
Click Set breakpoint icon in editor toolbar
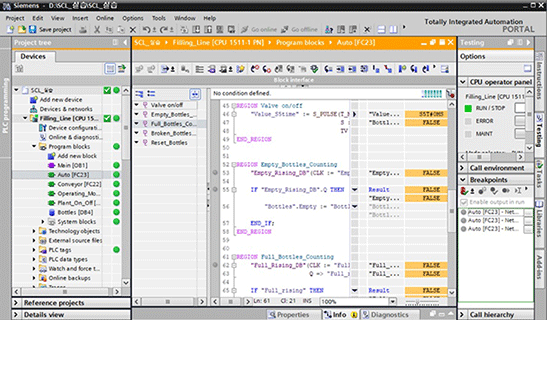tap(255, 69)
